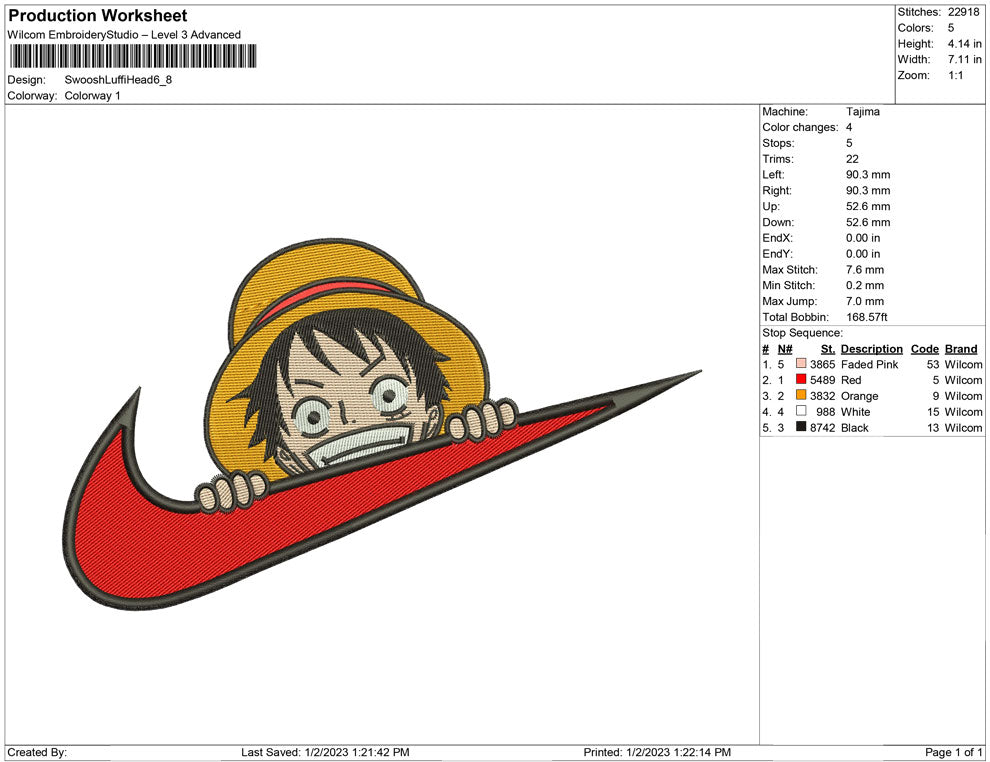The height and width of the screenshot is (762, 990).
Task: Click the N# column header
Action: 785,349
